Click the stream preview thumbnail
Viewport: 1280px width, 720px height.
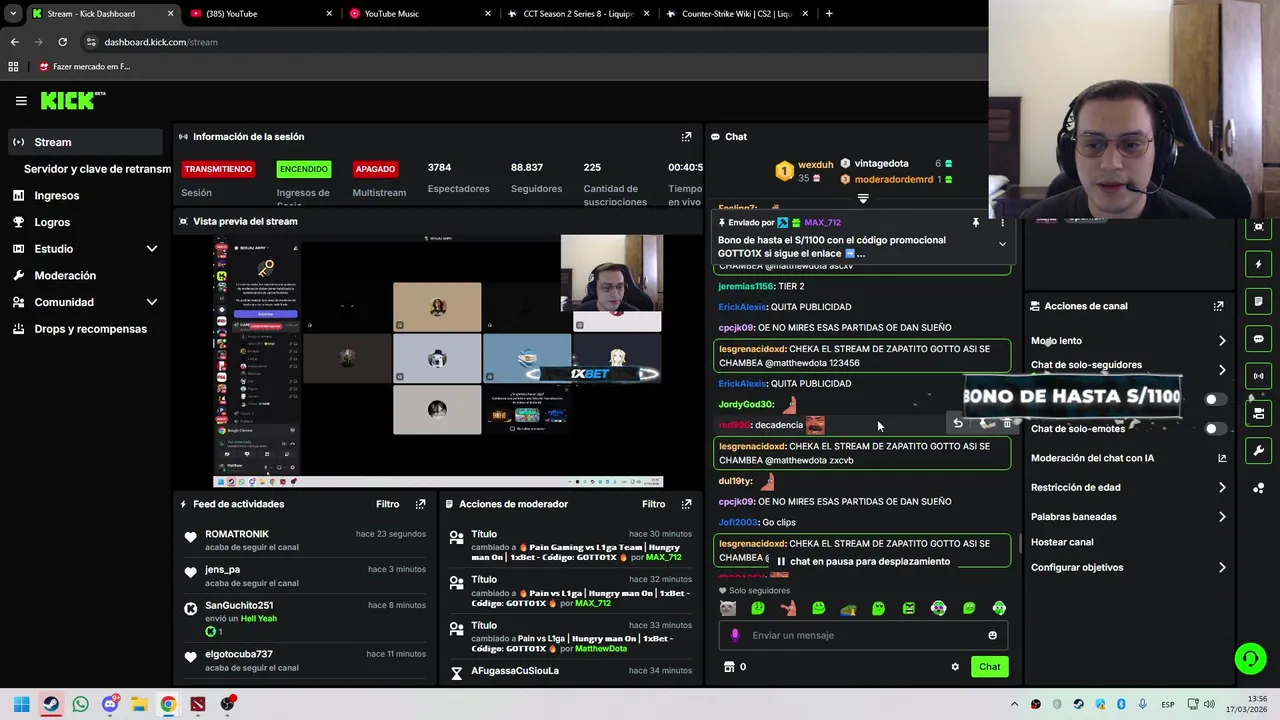tap(437, 362)
